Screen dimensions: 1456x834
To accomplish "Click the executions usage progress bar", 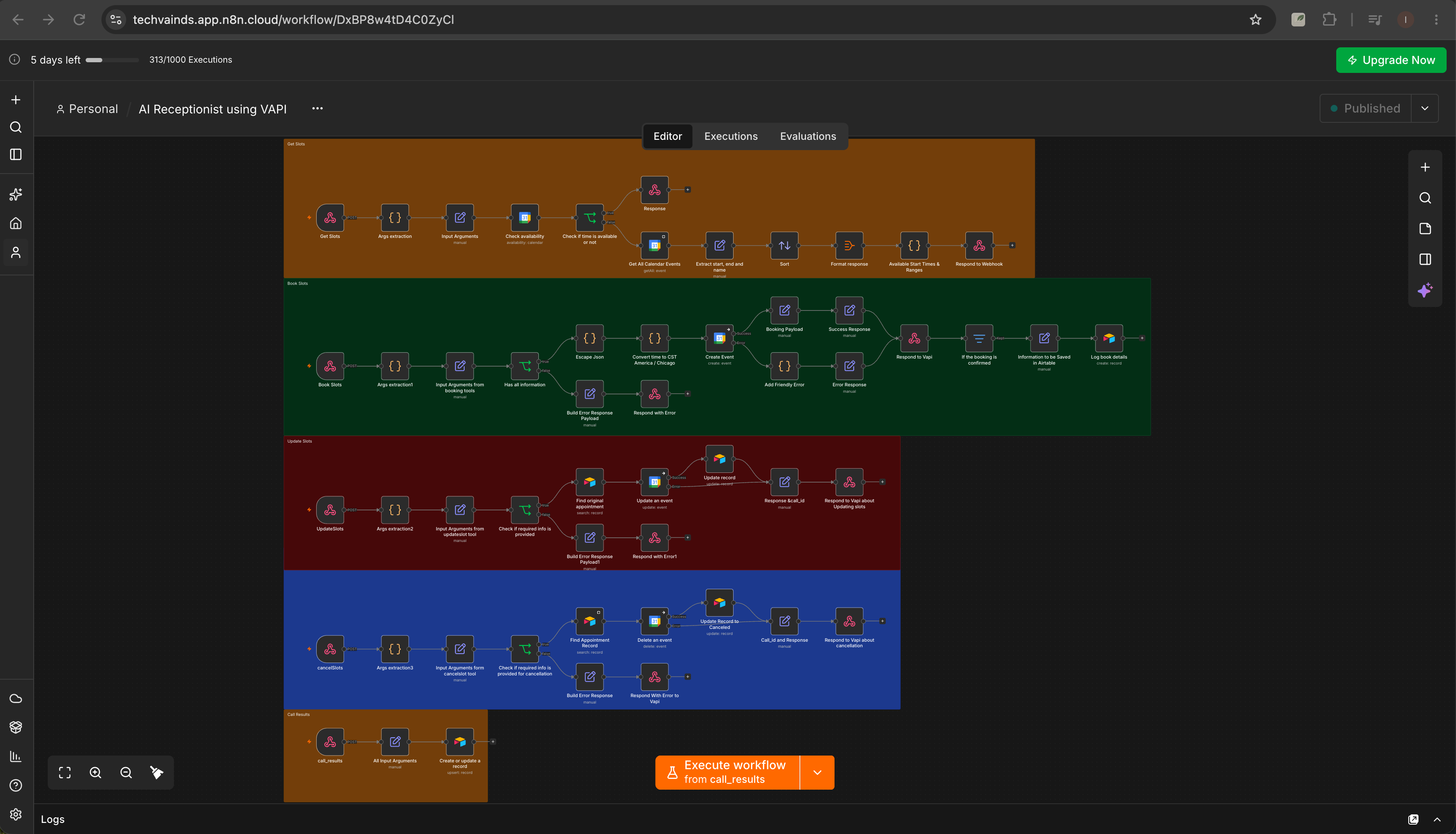I will tap(112, 60).
